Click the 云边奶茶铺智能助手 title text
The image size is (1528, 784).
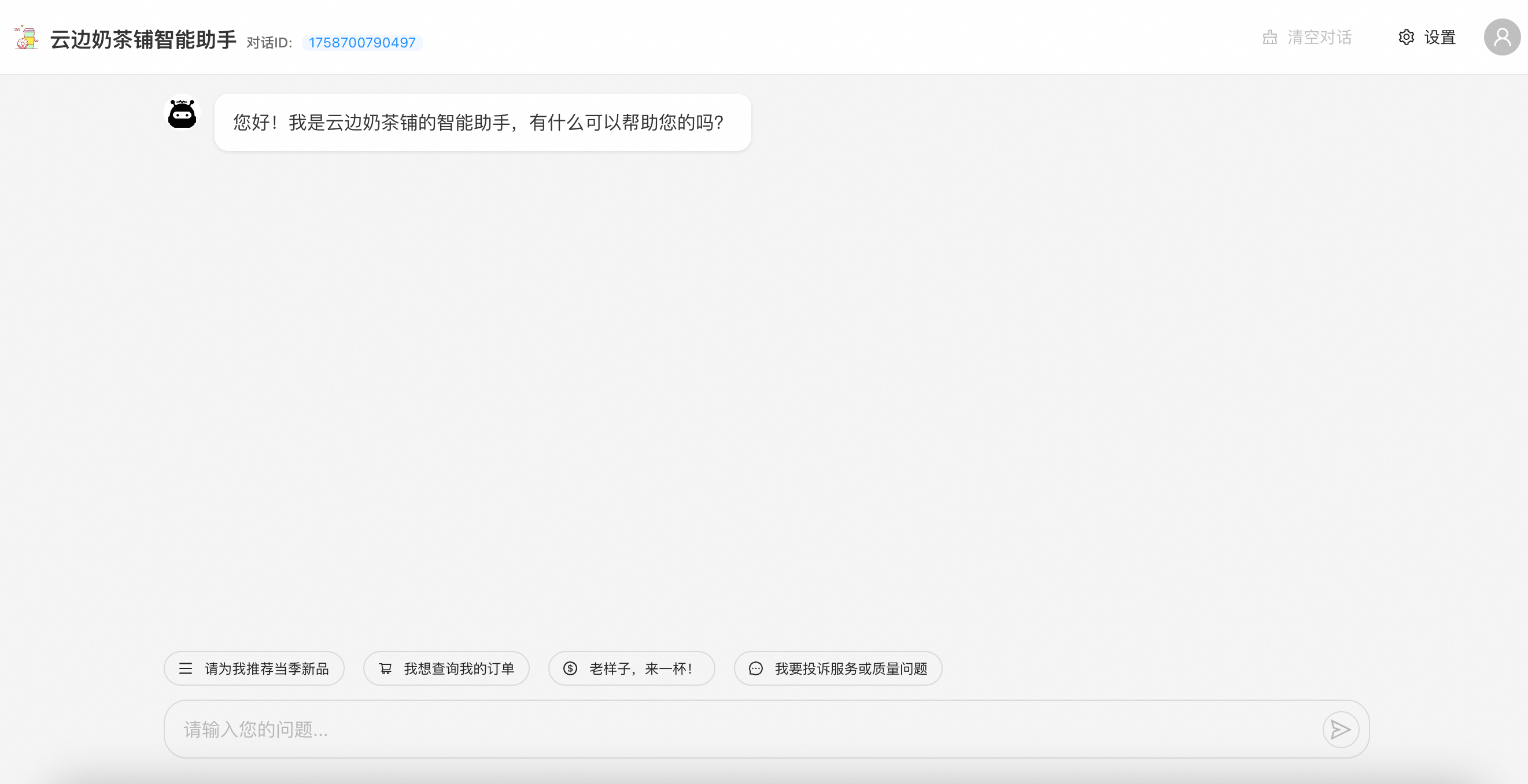coord(143,39)
